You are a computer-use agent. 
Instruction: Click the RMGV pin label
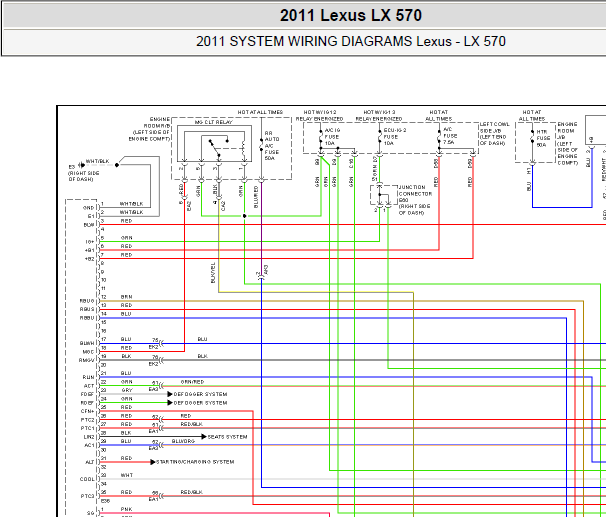[87, 360]
